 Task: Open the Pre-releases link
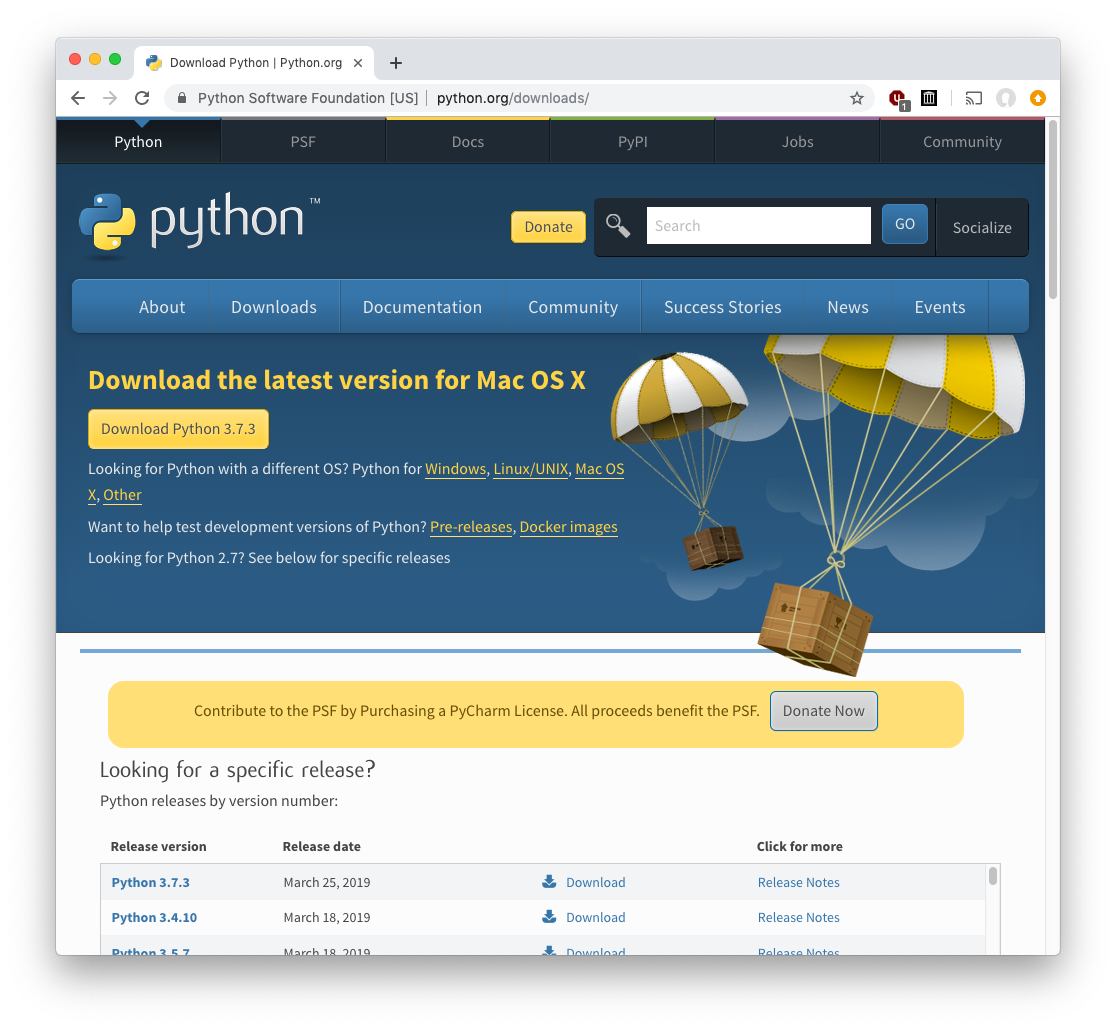(471, 527)
